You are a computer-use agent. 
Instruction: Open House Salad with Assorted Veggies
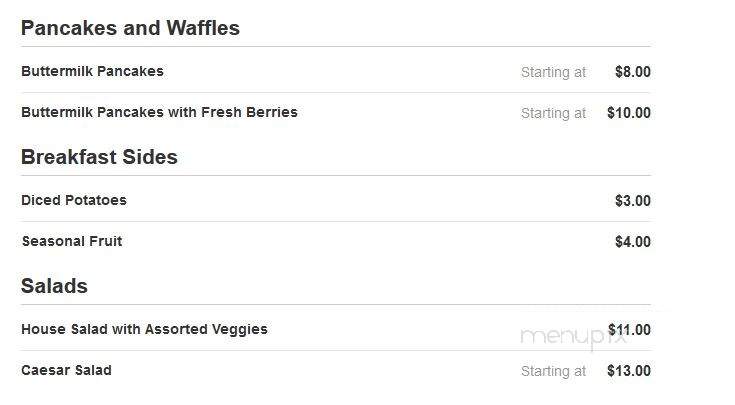click(x=144, y=330)
